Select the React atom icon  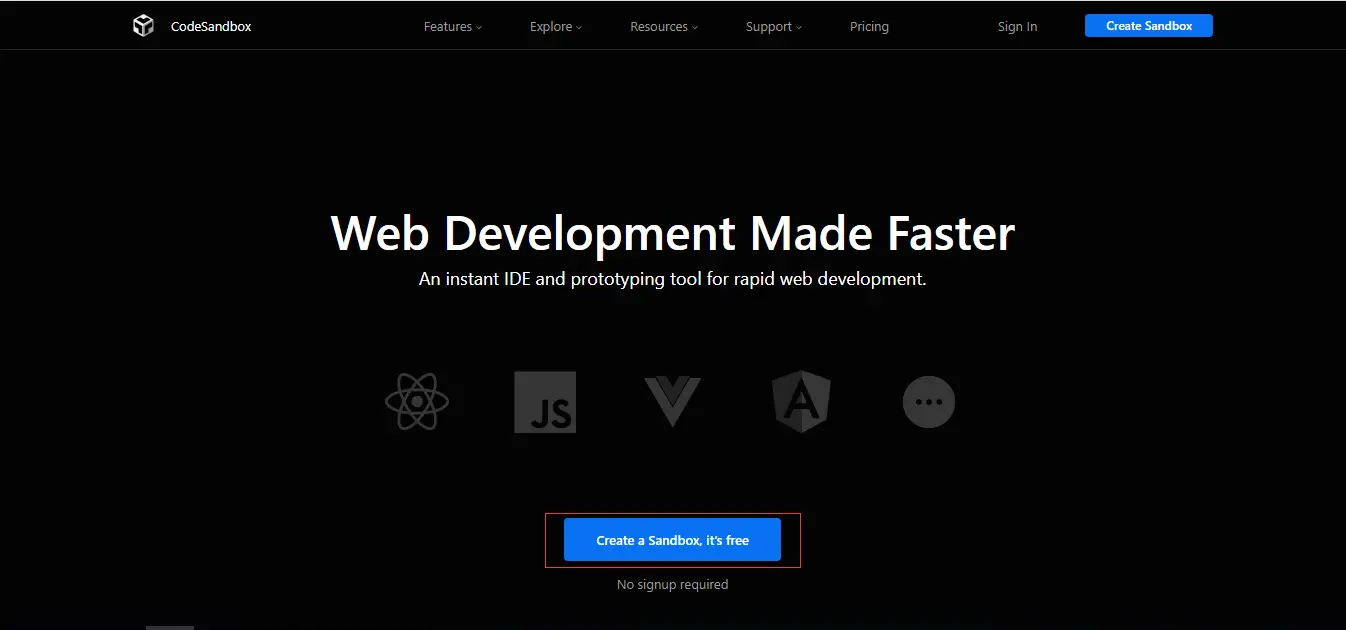[417, 402]
